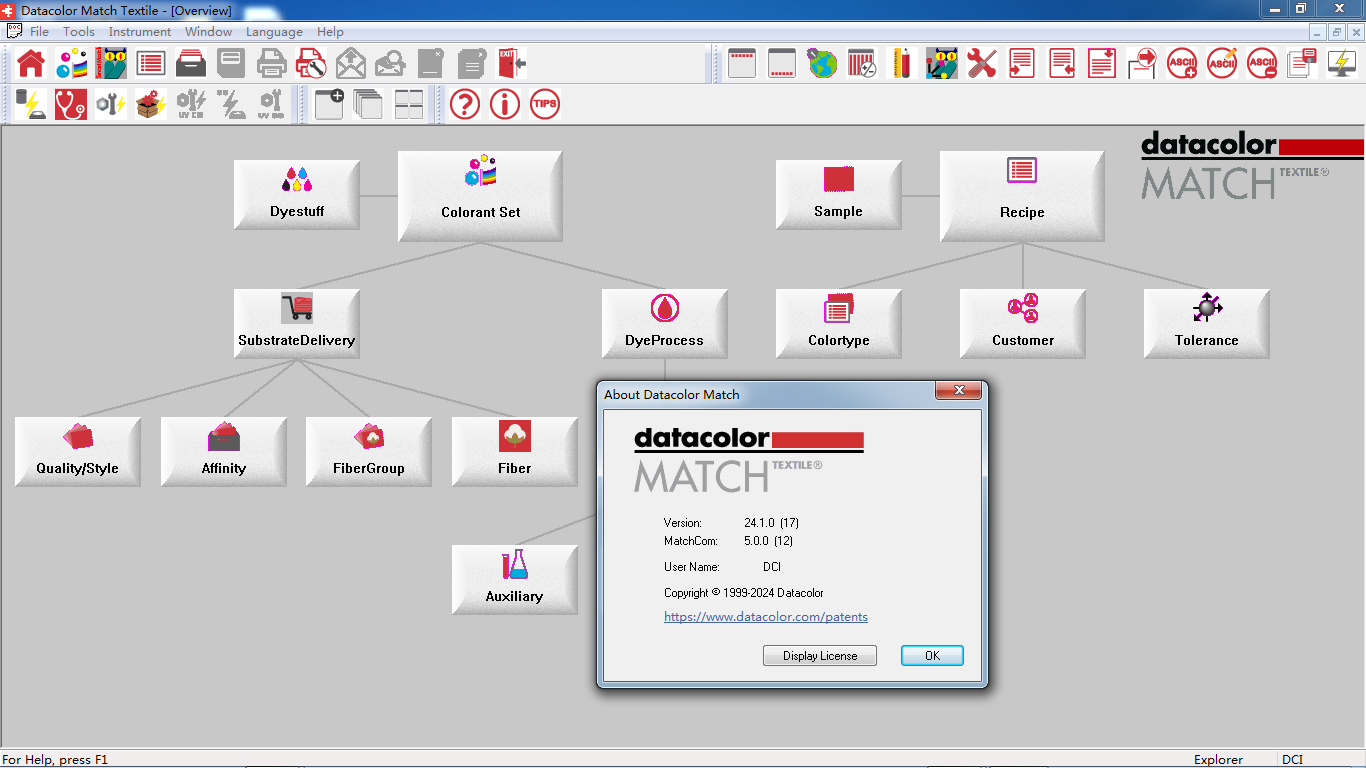Click the cascade windows toolbar icon
The height and width of the screenshot is (768, 1366).
tap(369, 104)
